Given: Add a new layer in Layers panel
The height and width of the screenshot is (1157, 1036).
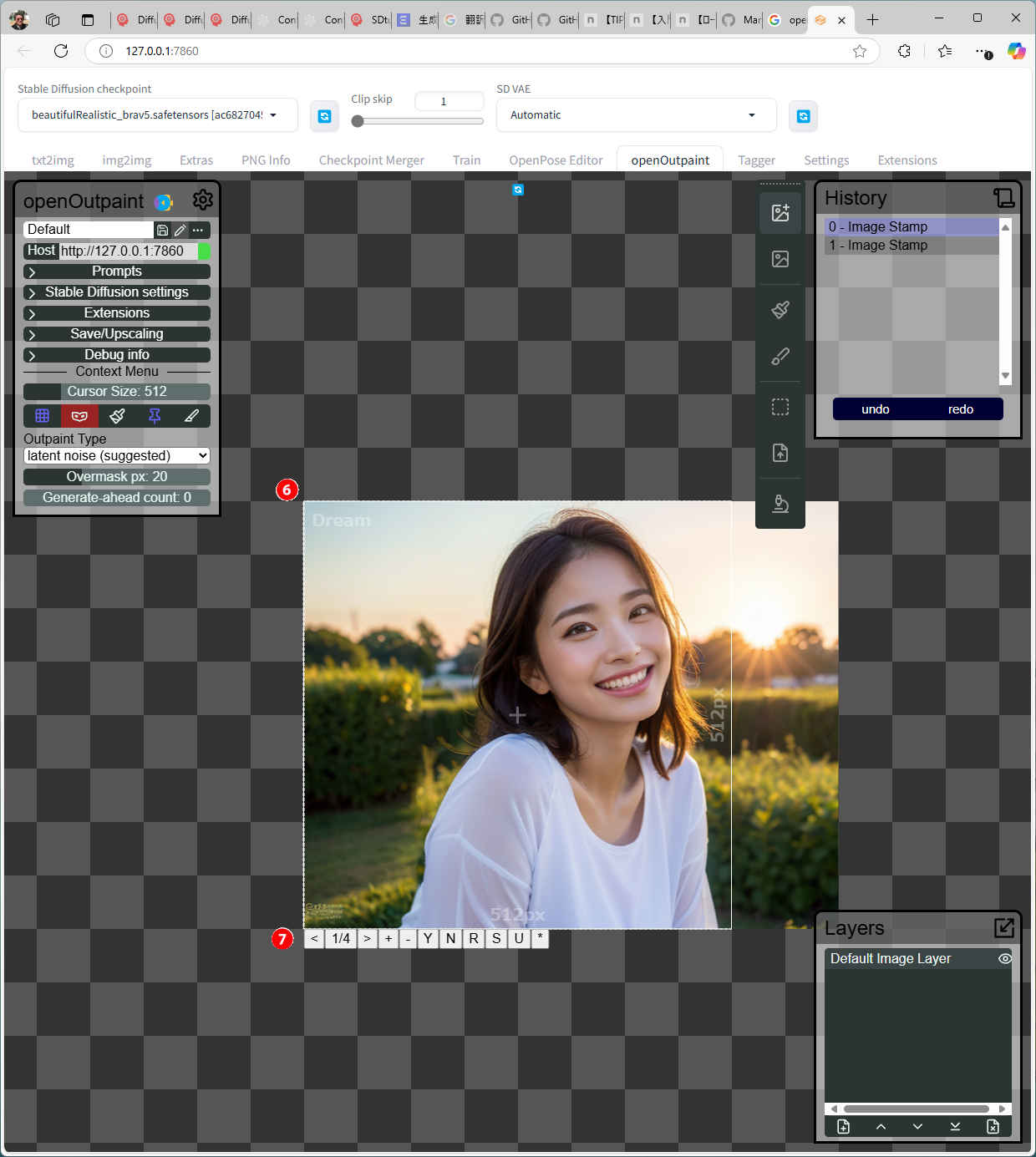Looking at the screenshot, I should pyautogui.click(x=843, y=1127).
